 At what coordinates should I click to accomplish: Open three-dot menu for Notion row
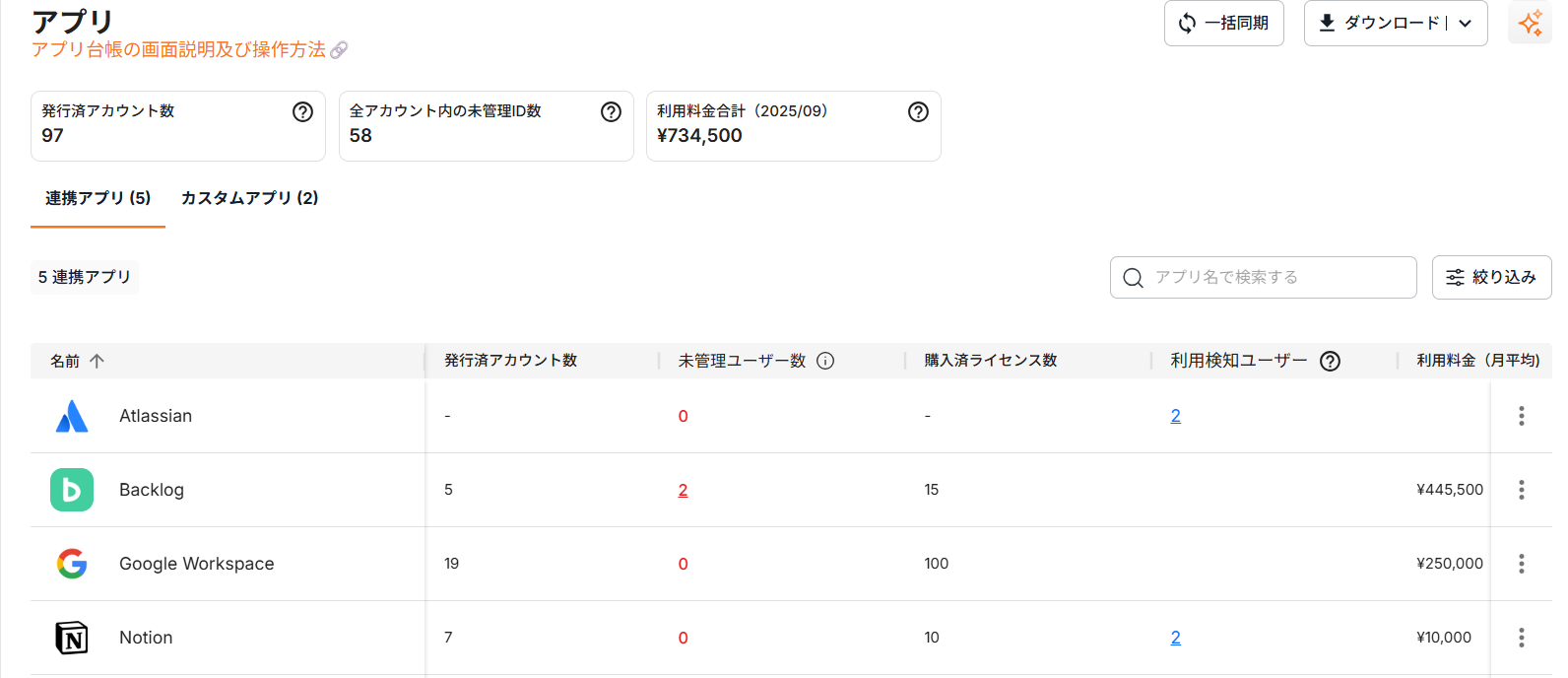click(x=1521, y=638)
